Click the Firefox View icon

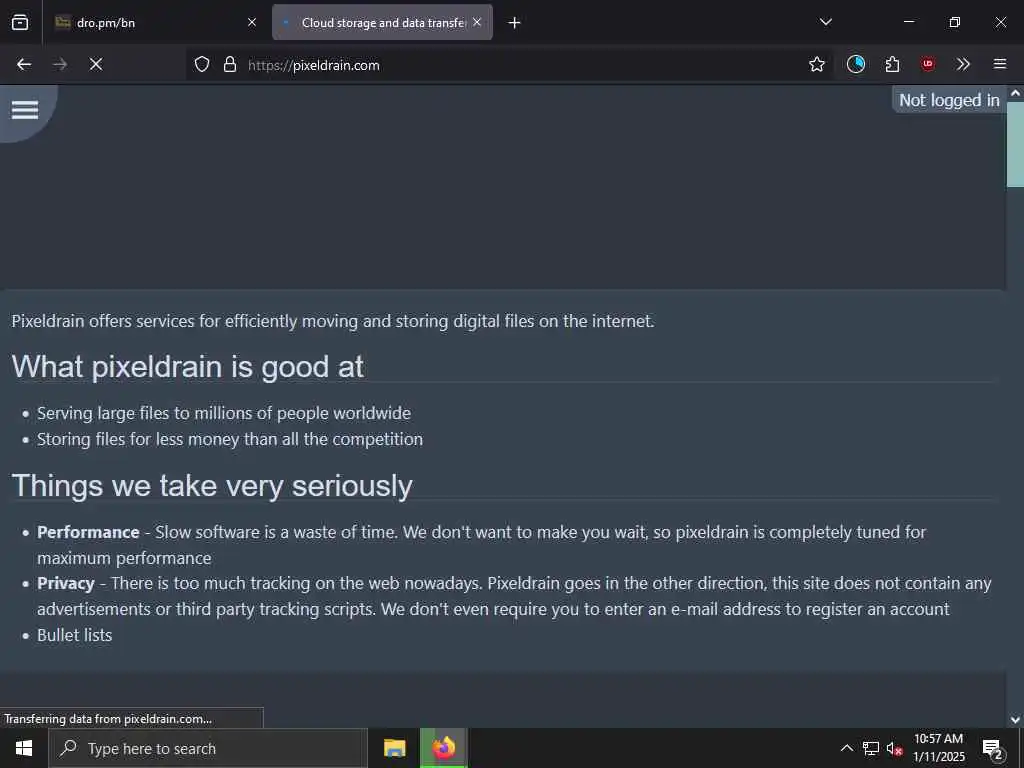click(x=20, y=22)
